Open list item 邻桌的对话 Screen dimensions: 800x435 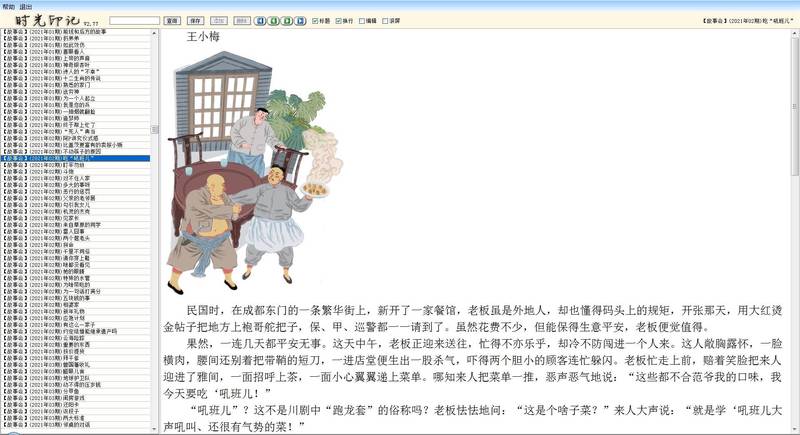pyautogui.click(x=76, y=423)
